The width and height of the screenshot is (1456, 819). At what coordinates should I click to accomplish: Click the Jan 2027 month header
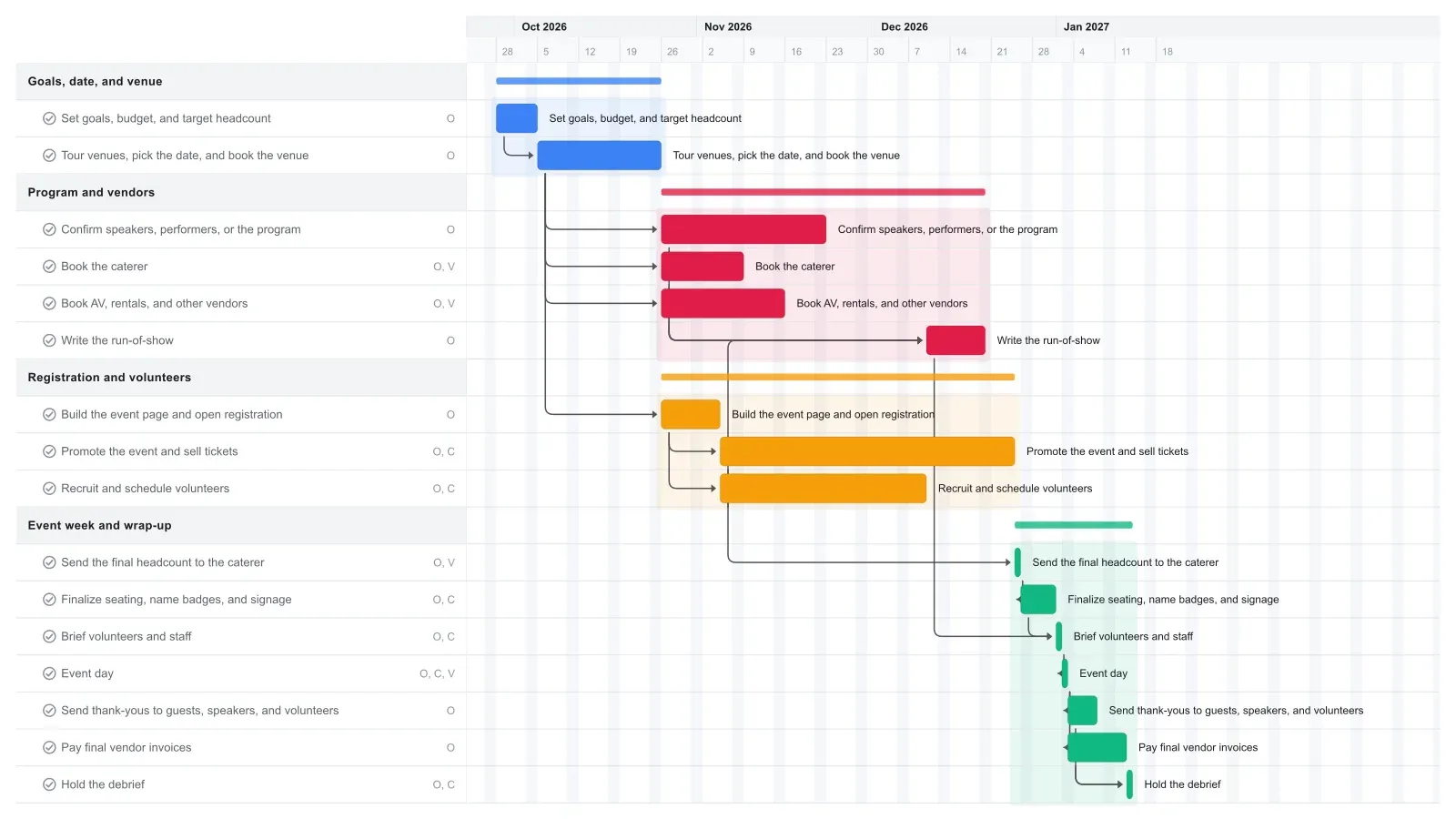(x=1087, y=26)
